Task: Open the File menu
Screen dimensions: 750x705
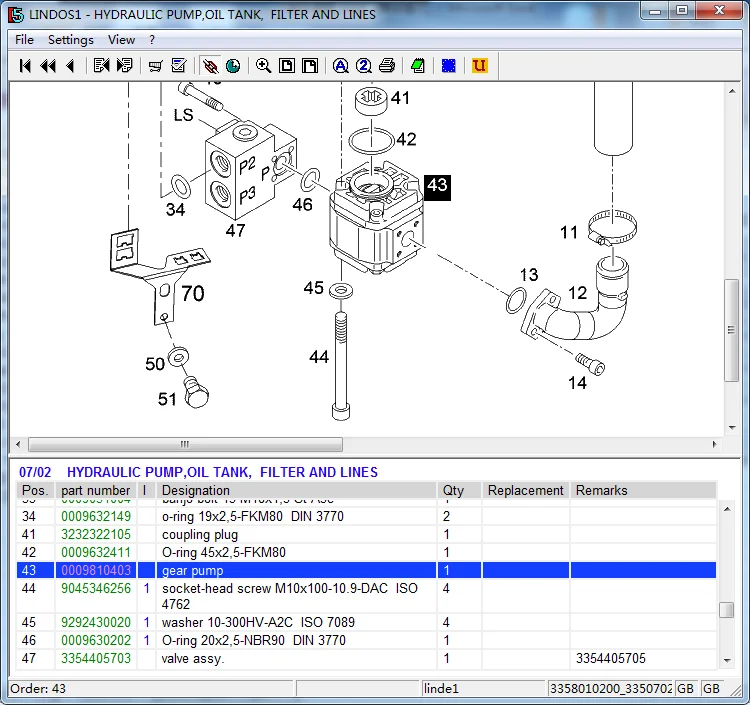Action: pos(24,40)
